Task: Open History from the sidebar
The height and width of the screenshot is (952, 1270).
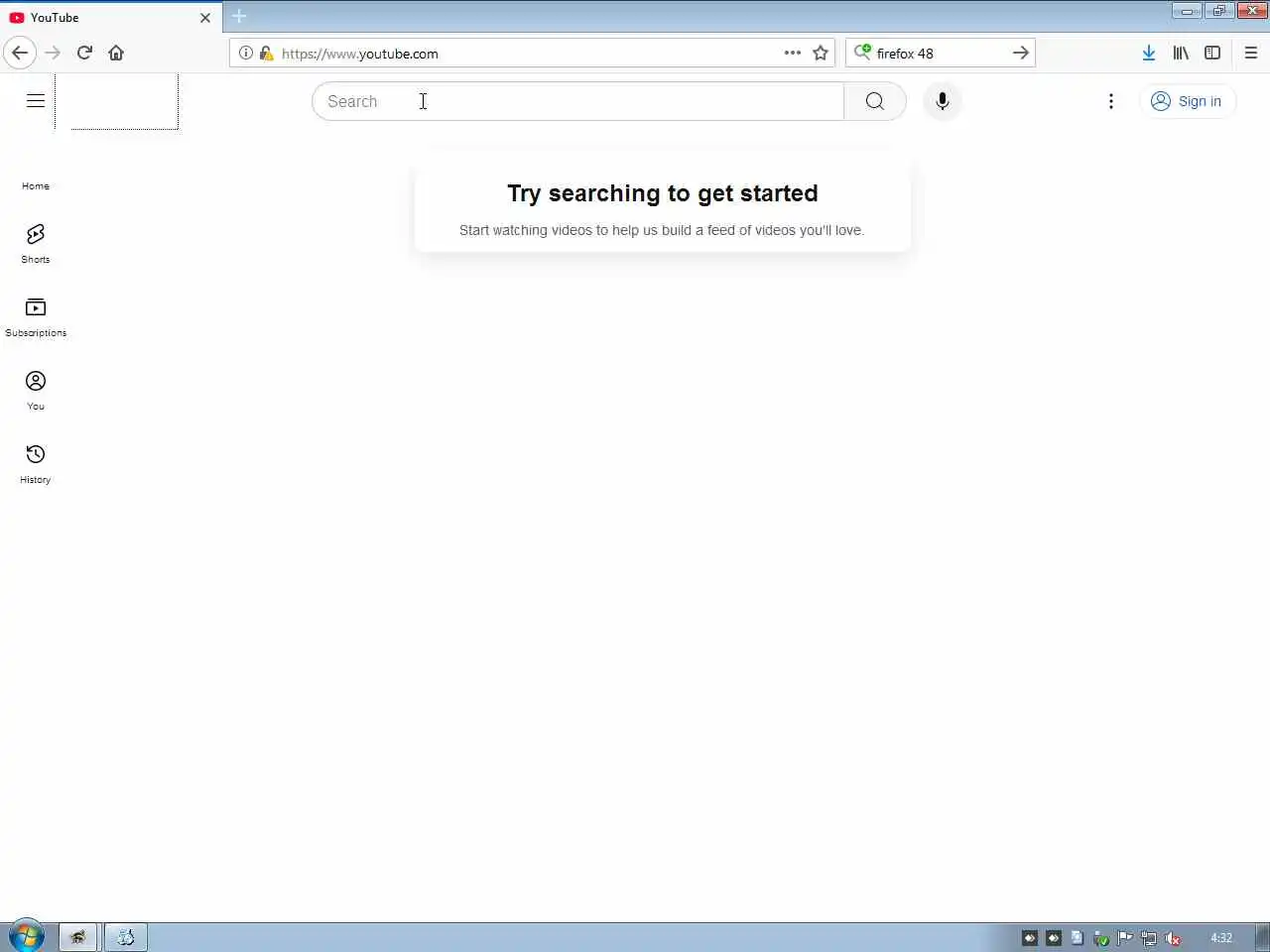Action: click(x=36, y=464)
